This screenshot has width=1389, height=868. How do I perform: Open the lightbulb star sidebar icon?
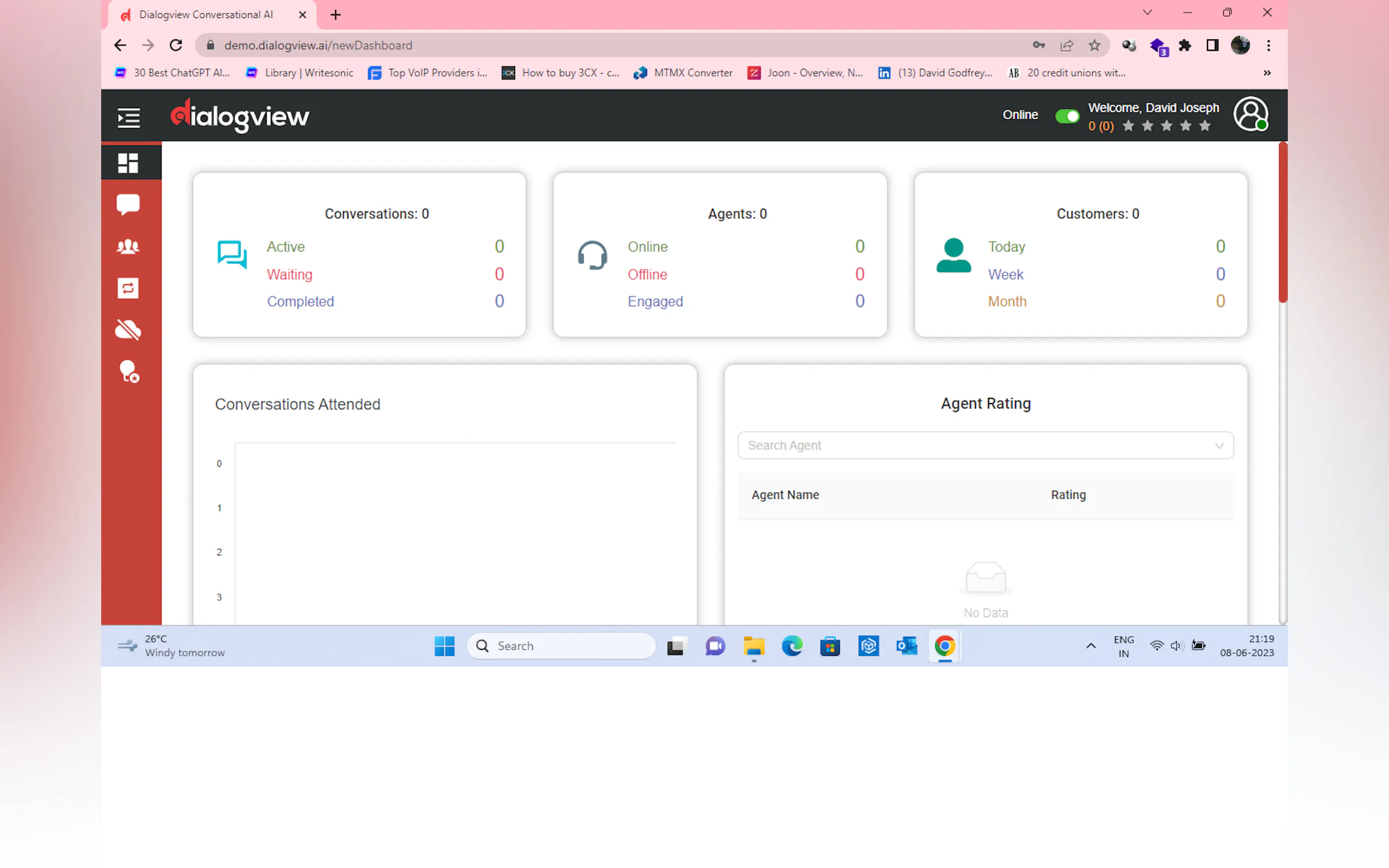[x=129, y=372]
